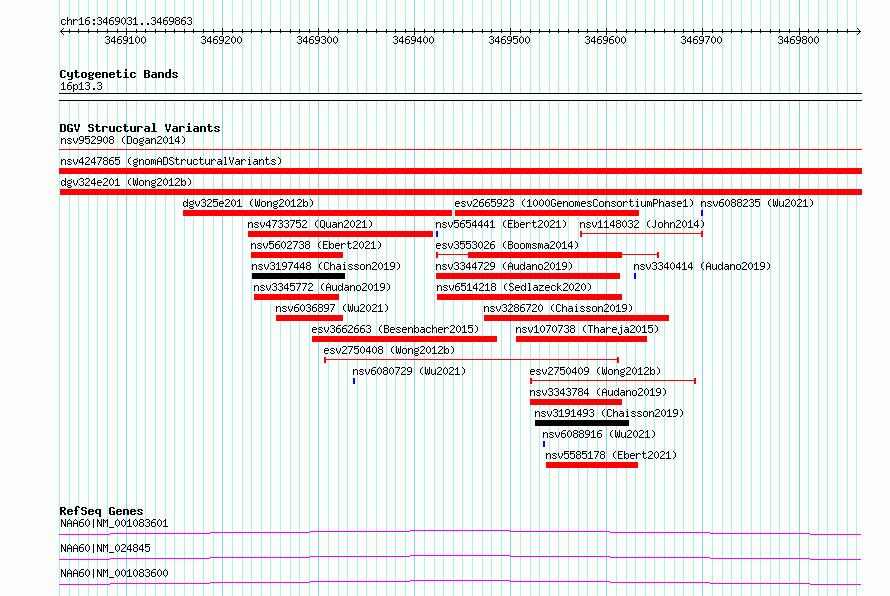This screenshot has height=596, width=890.
Task: Open esv3553026 (Boomsma2014) label
Action: coord(507,245)
